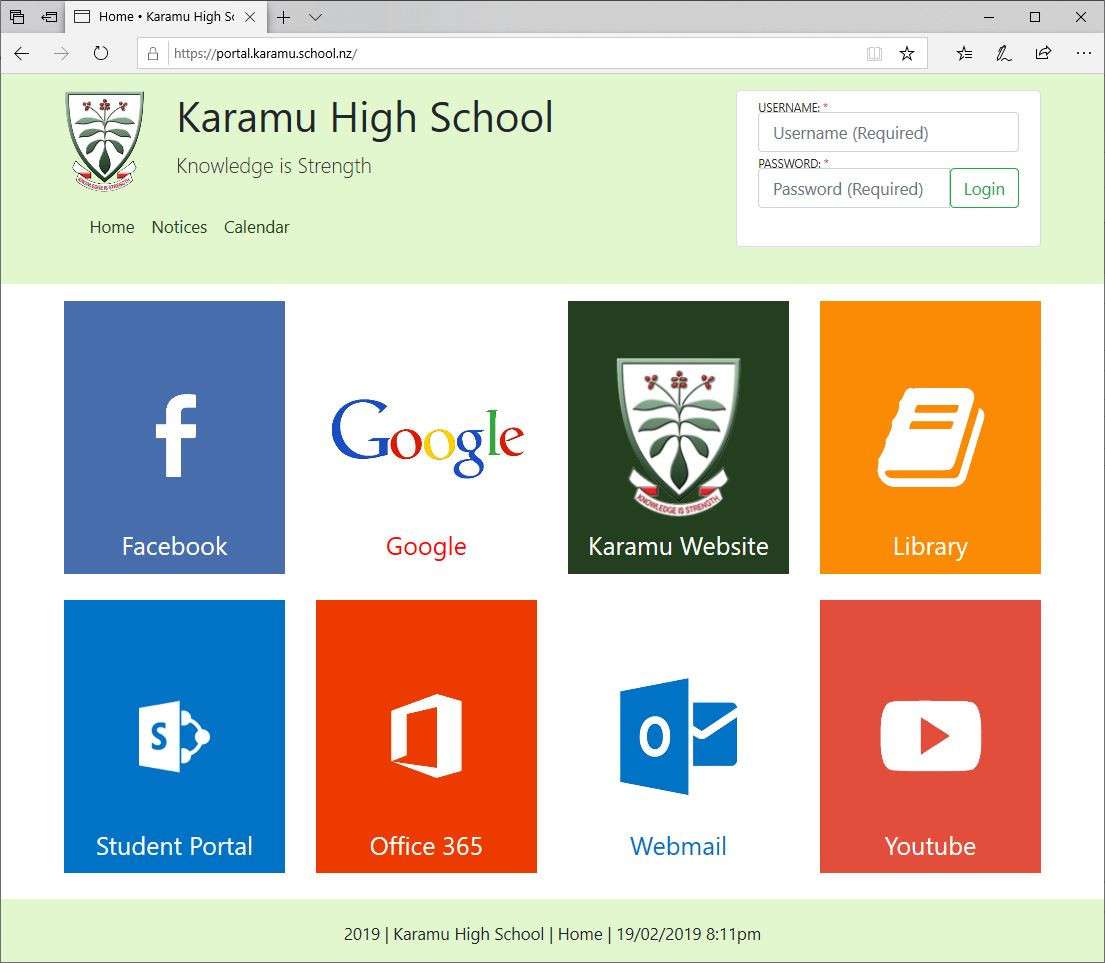This screenshot has width=1105, height=963.
Task: Click the address bar URL
Action: (x=265, y=54)
